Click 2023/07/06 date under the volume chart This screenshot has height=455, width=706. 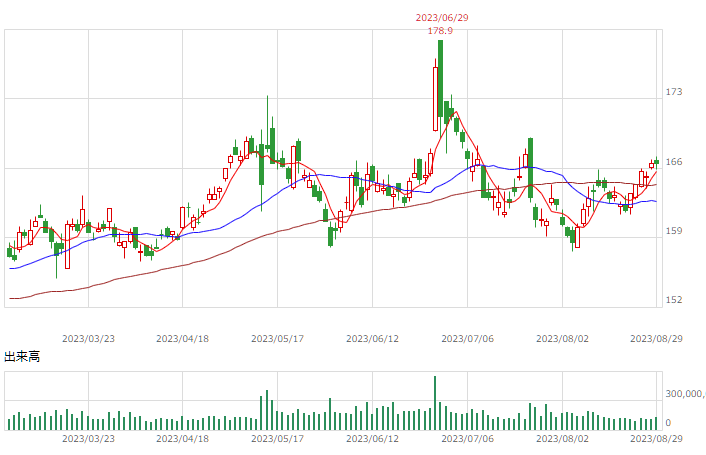(467, 438)
